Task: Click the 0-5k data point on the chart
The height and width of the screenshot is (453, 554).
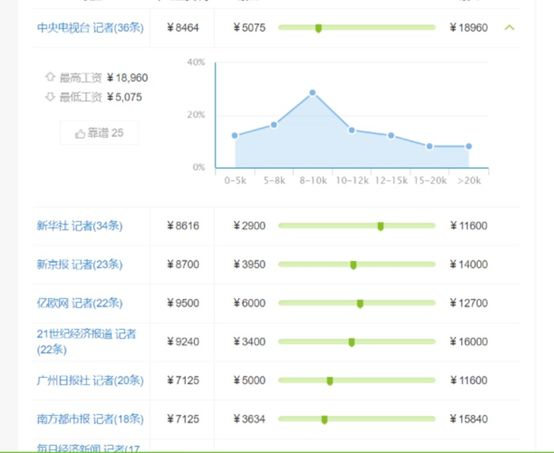Action: click(x=235, y=136)
